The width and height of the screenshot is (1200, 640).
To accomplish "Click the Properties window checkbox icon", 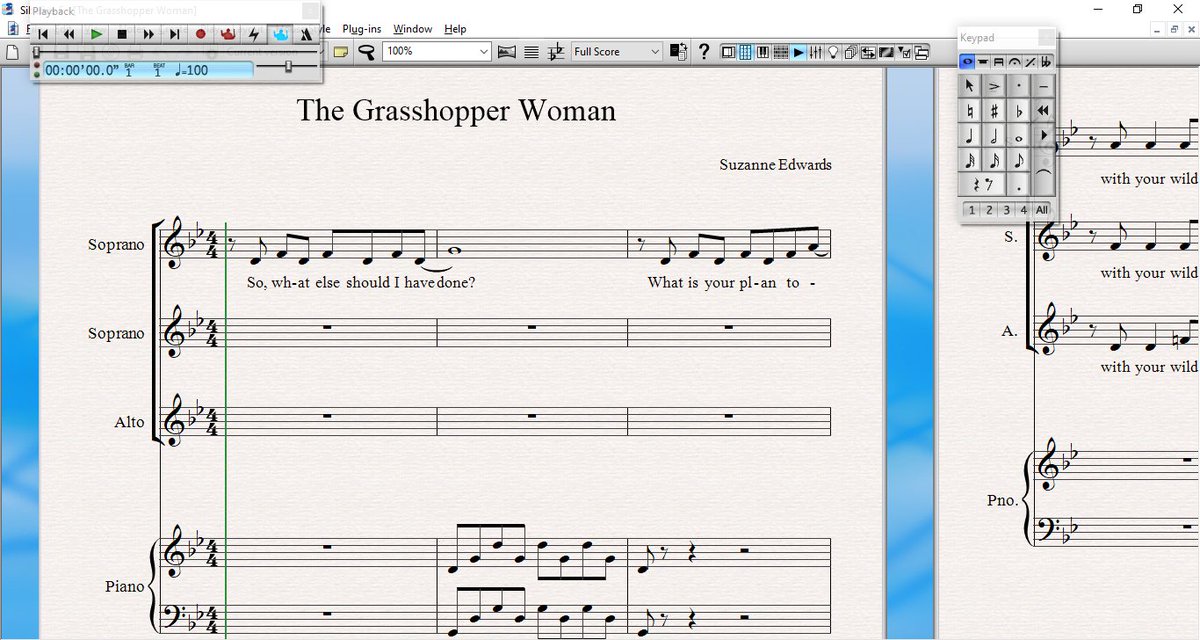I will 904,52.
